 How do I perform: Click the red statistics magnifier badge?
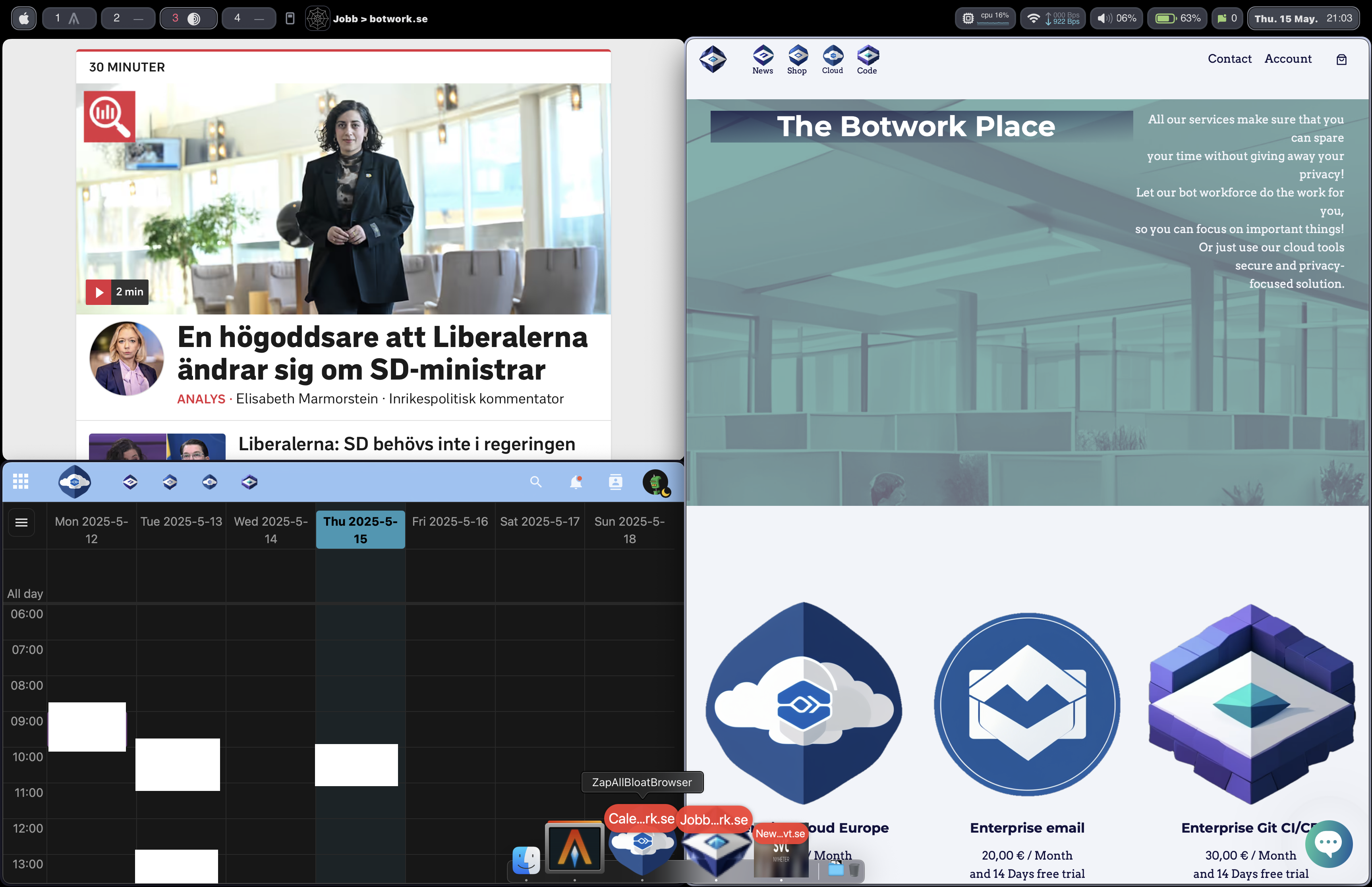pyautogui.click(x=110, y=116)
